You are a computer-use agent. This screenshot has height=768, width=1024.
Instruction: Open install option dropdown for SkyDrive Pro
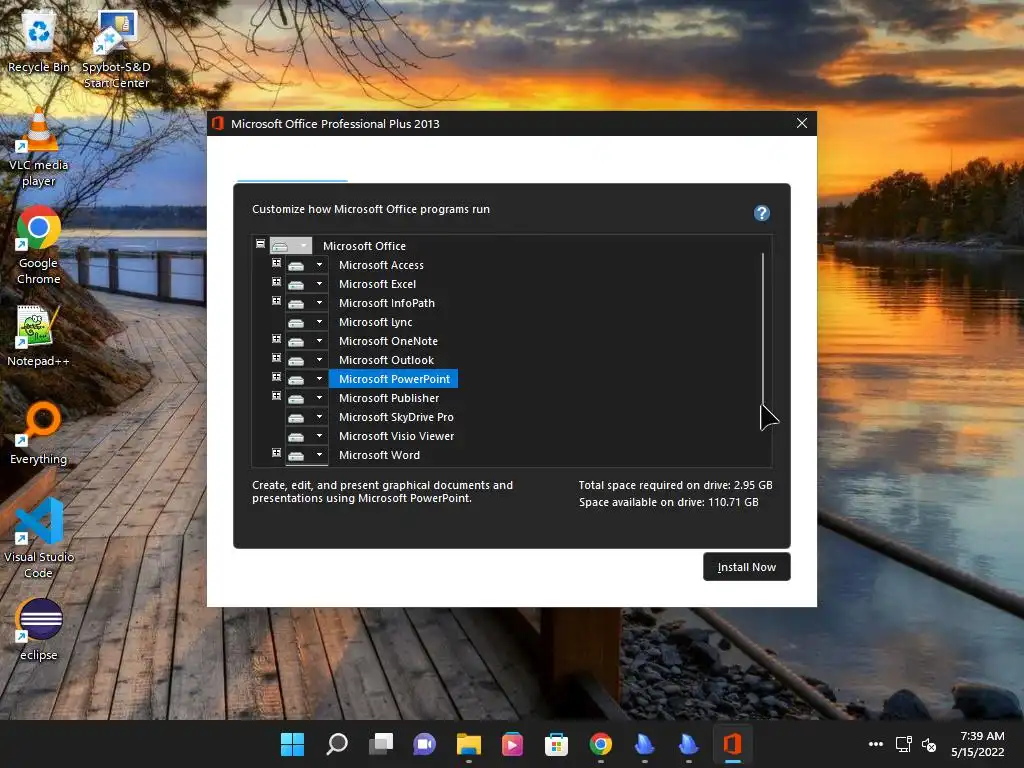tap(307, 417)
